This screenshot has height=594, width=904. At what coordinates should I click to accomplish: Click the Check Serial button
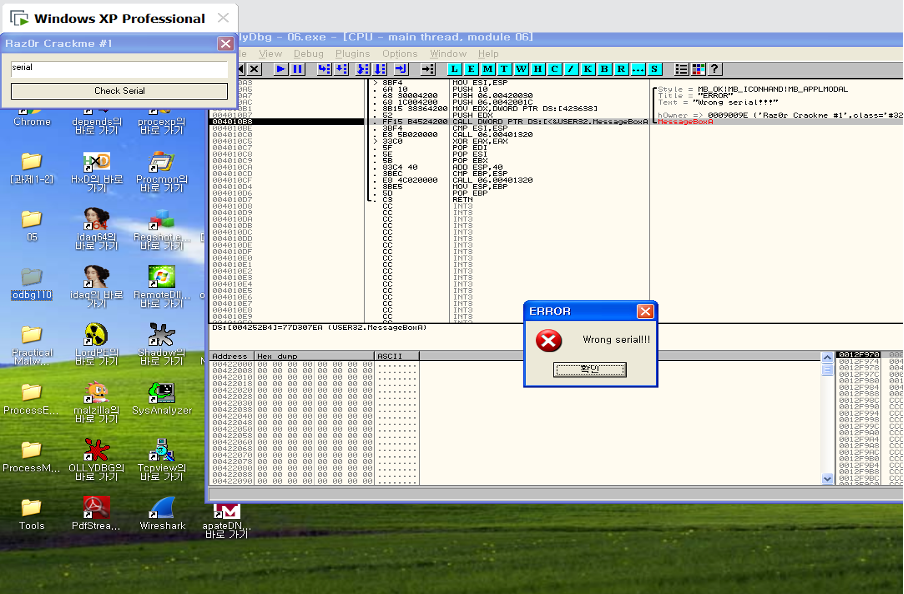pos(119,91)
